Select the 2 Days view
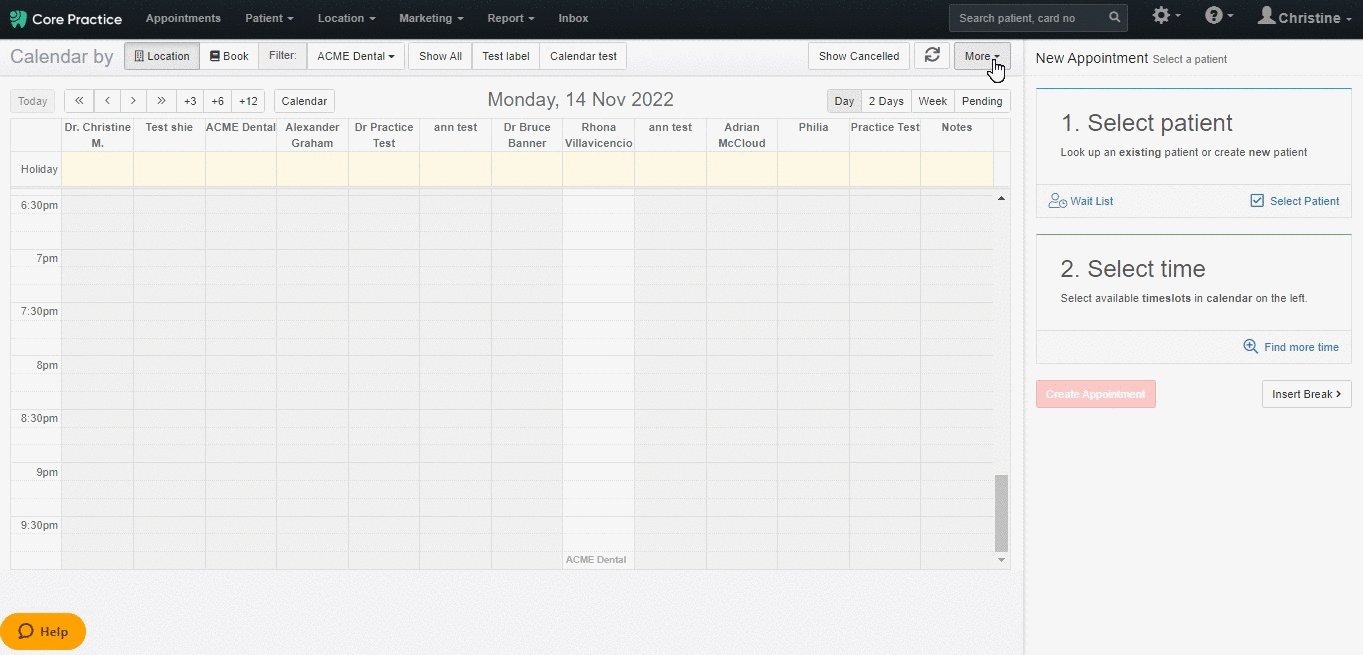This screenshot has height=655, width=1363. [886, 101]
